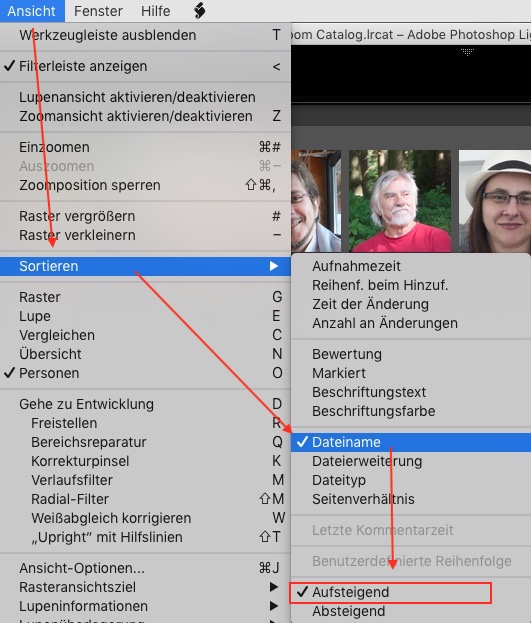
Task: Select thumbnail of white-haired man in red shirt
Action: point(400,201)
